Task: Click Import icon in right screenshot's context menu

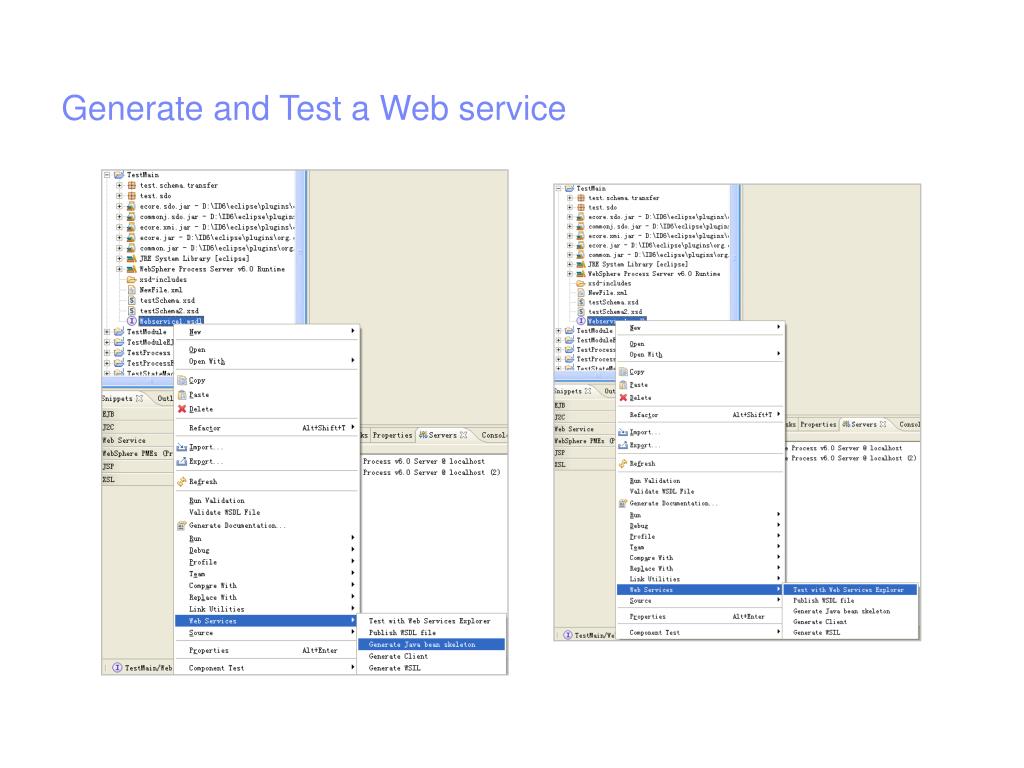Action: point(623,432)
